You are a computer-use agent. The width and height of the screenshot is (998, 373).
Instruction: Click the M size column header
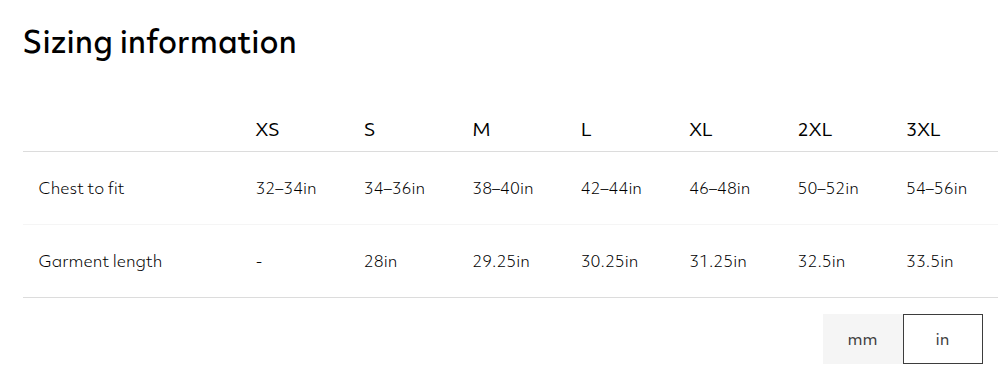[481, 130]
